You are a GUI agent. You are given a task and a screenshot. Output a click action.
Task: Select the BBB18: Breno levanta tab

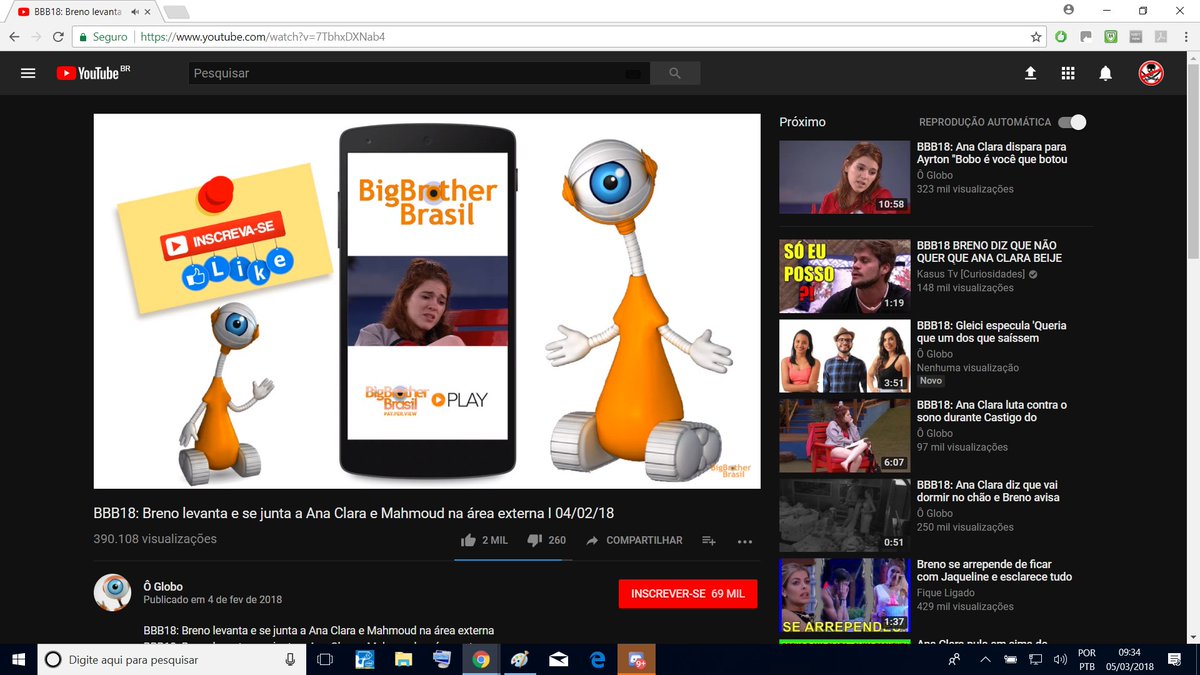[x=80, y=11]
